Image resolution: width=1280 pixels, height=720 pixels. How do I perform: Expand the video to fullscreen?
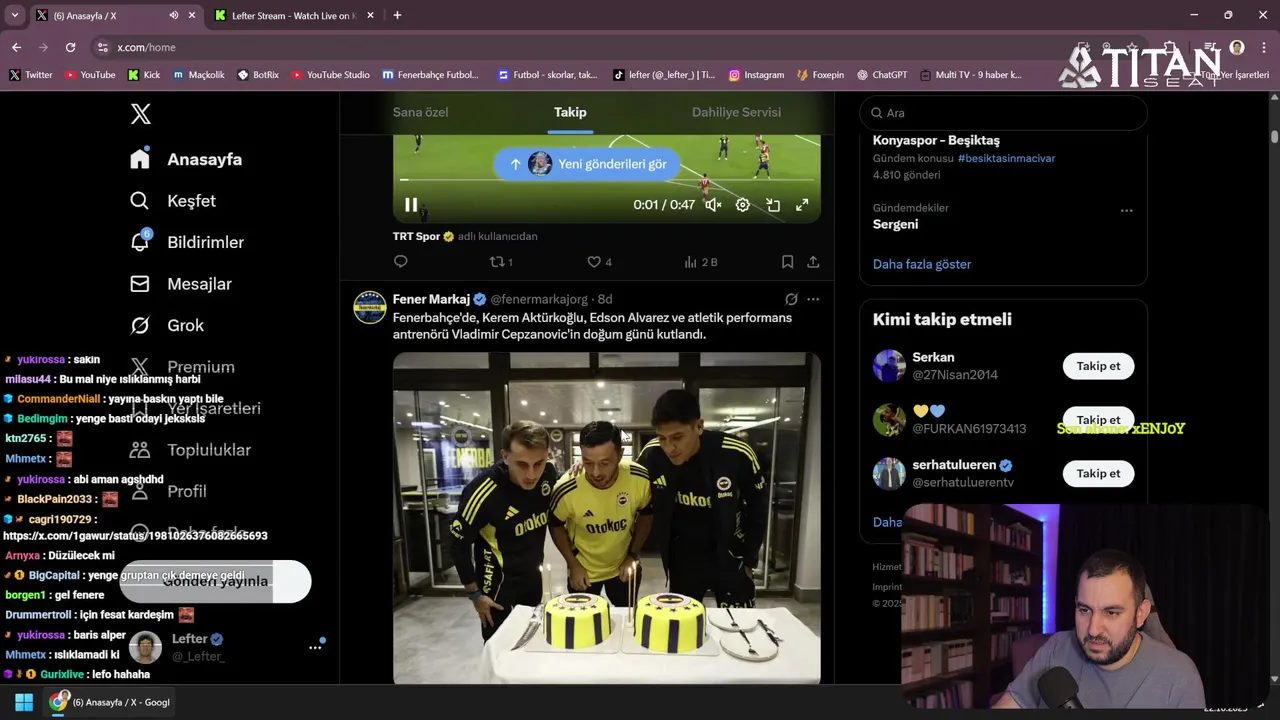click(802, 205)
